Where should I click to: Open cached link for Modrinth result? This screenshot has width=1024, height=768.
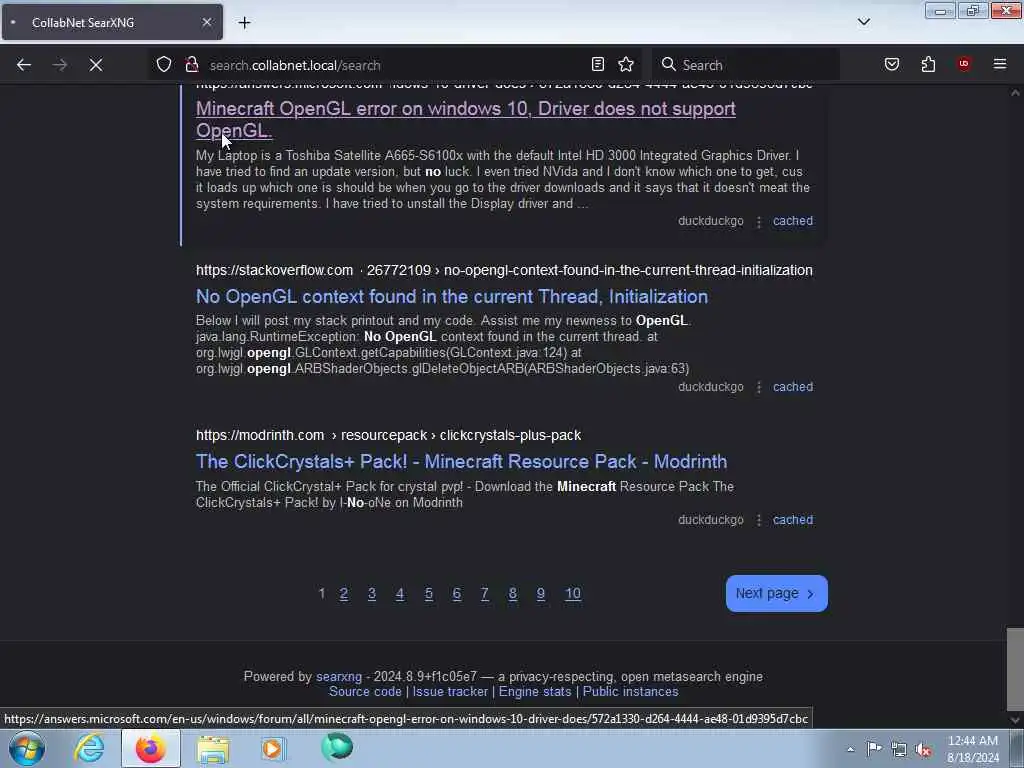793,520
